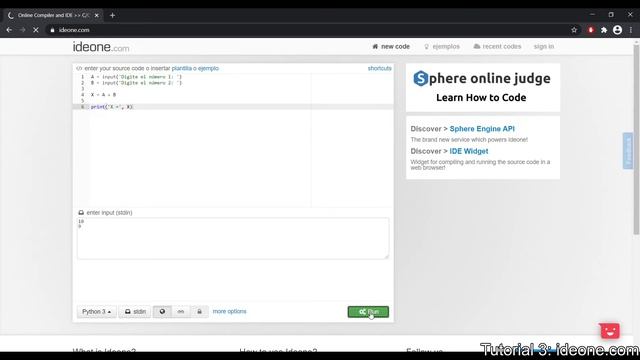This screenshot has width=640, height=360.
Task: Click code line 2 with B input
Action: pyautogui.click(x=136, y=83)
